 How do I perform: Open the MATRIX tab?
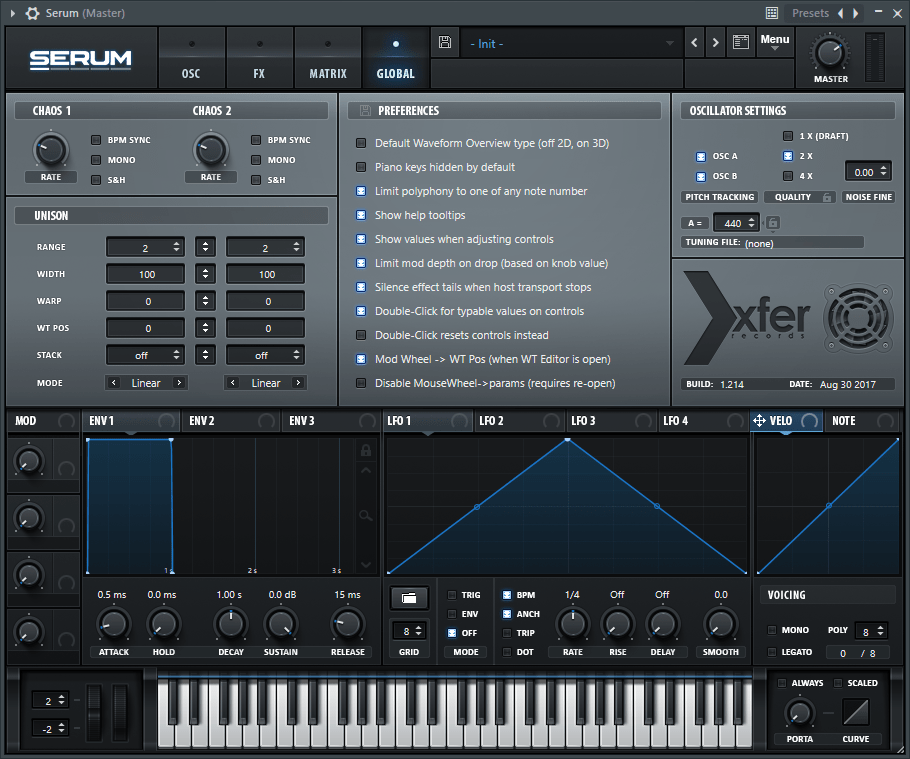tap(327, 58)
